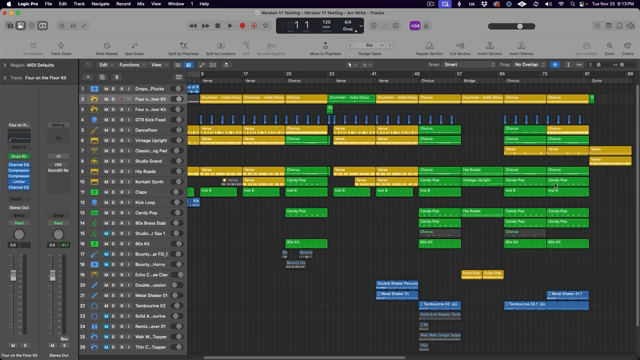Unmute the Studio Sax 1 track
The width and height of the screenshot is (640, 360).
pos(106,233)
